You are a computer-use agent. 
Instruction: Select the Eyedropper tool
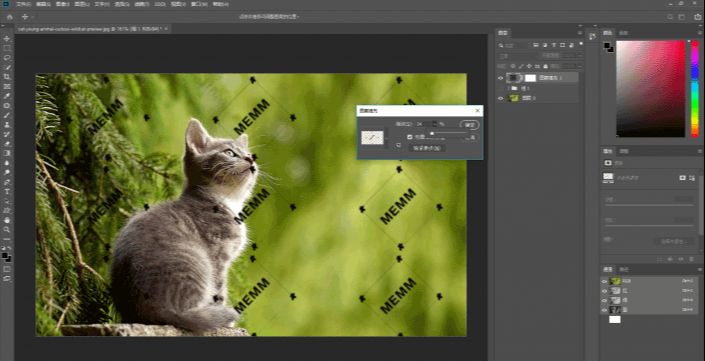point(7,96)
